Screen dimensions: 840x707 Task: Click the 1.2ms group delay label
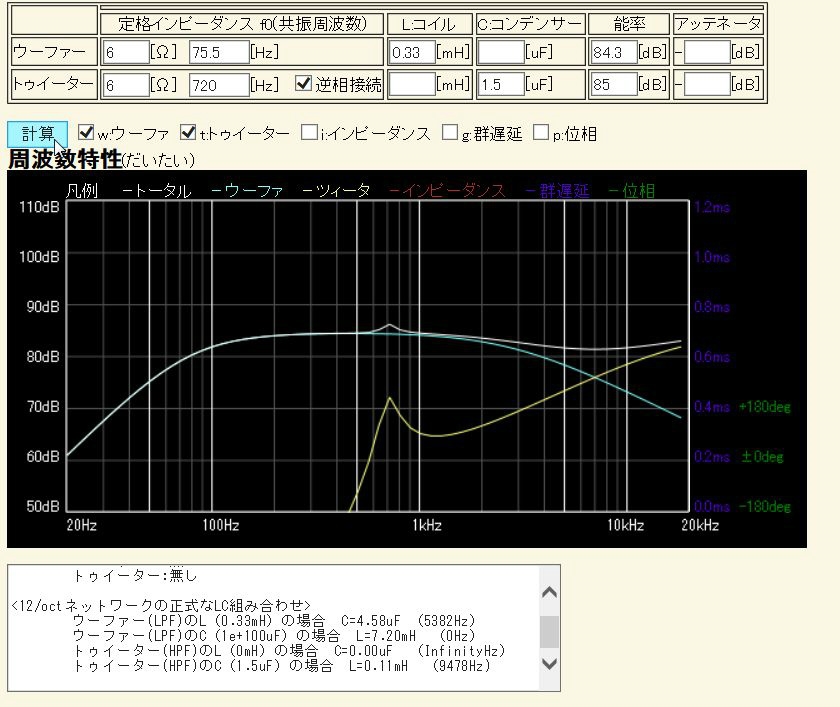click(x=712, y=207)
